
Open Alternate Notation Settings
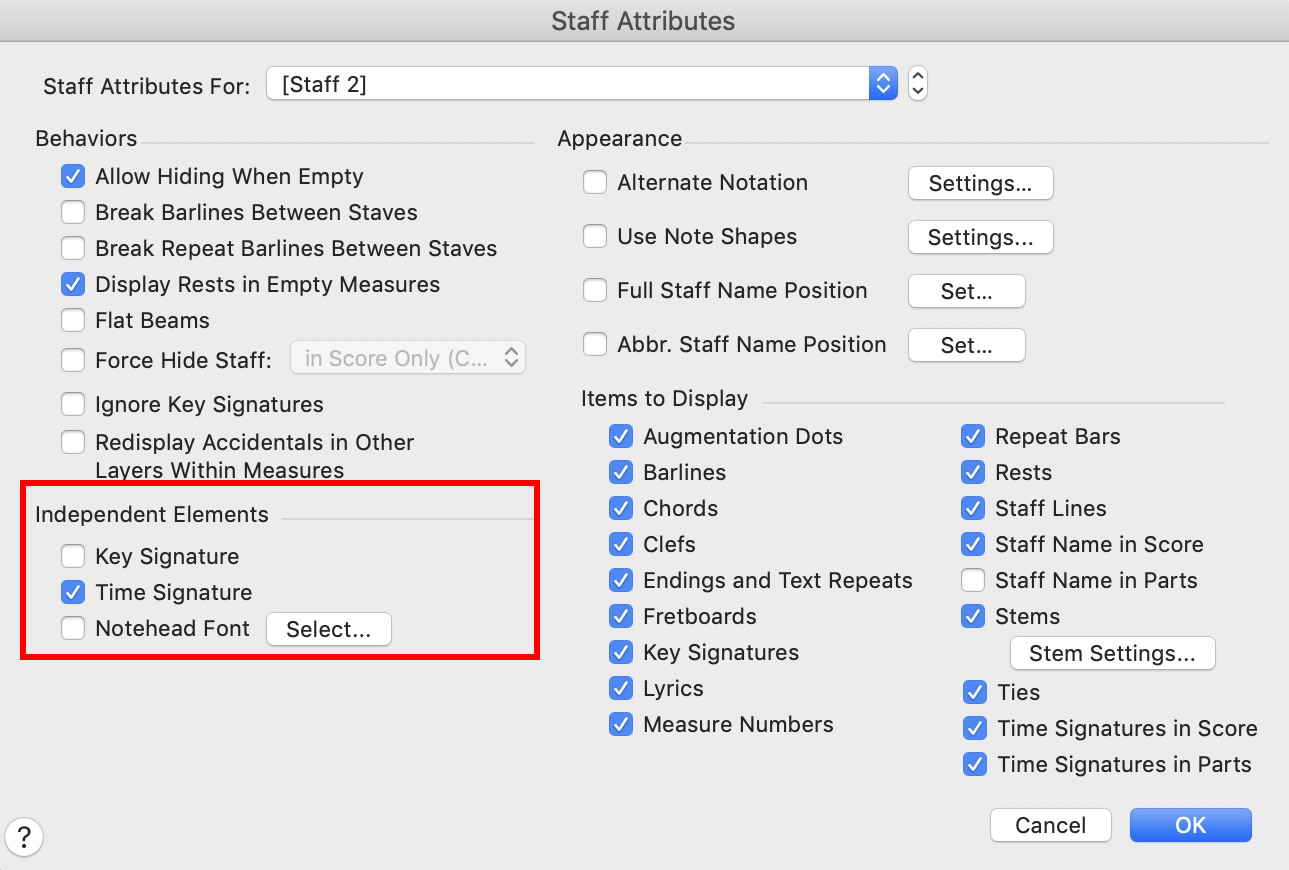click(980, 184)
